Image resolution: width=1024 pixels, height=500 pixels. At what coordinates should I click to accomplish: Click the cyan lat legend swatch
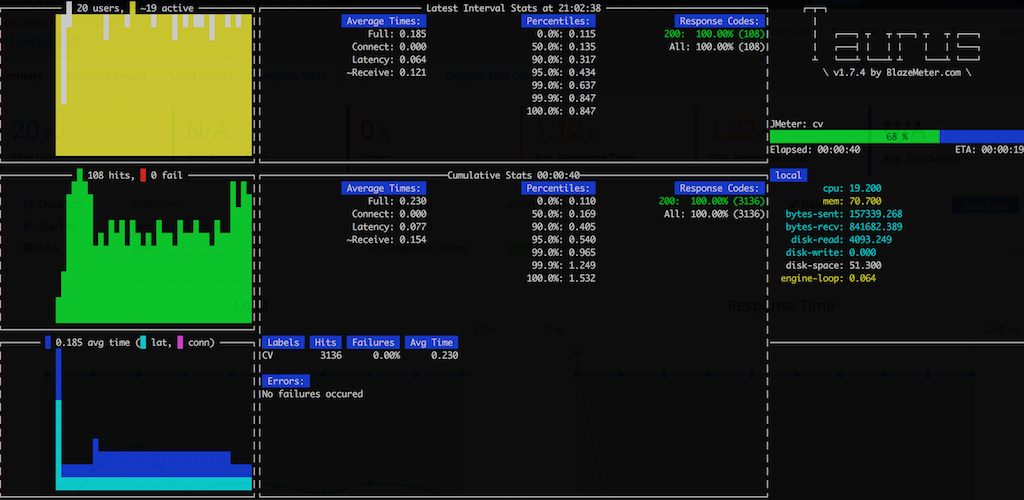click(x=143, y=343)
